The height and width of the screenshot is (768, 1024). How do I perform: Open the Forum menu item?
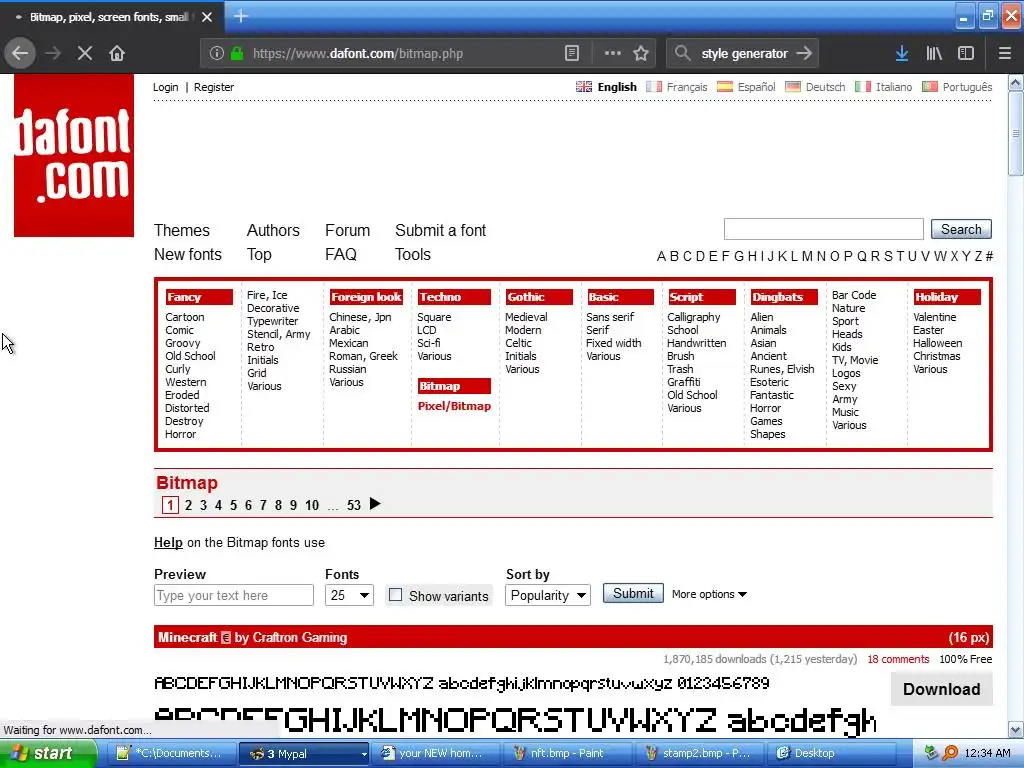[347, 231]
